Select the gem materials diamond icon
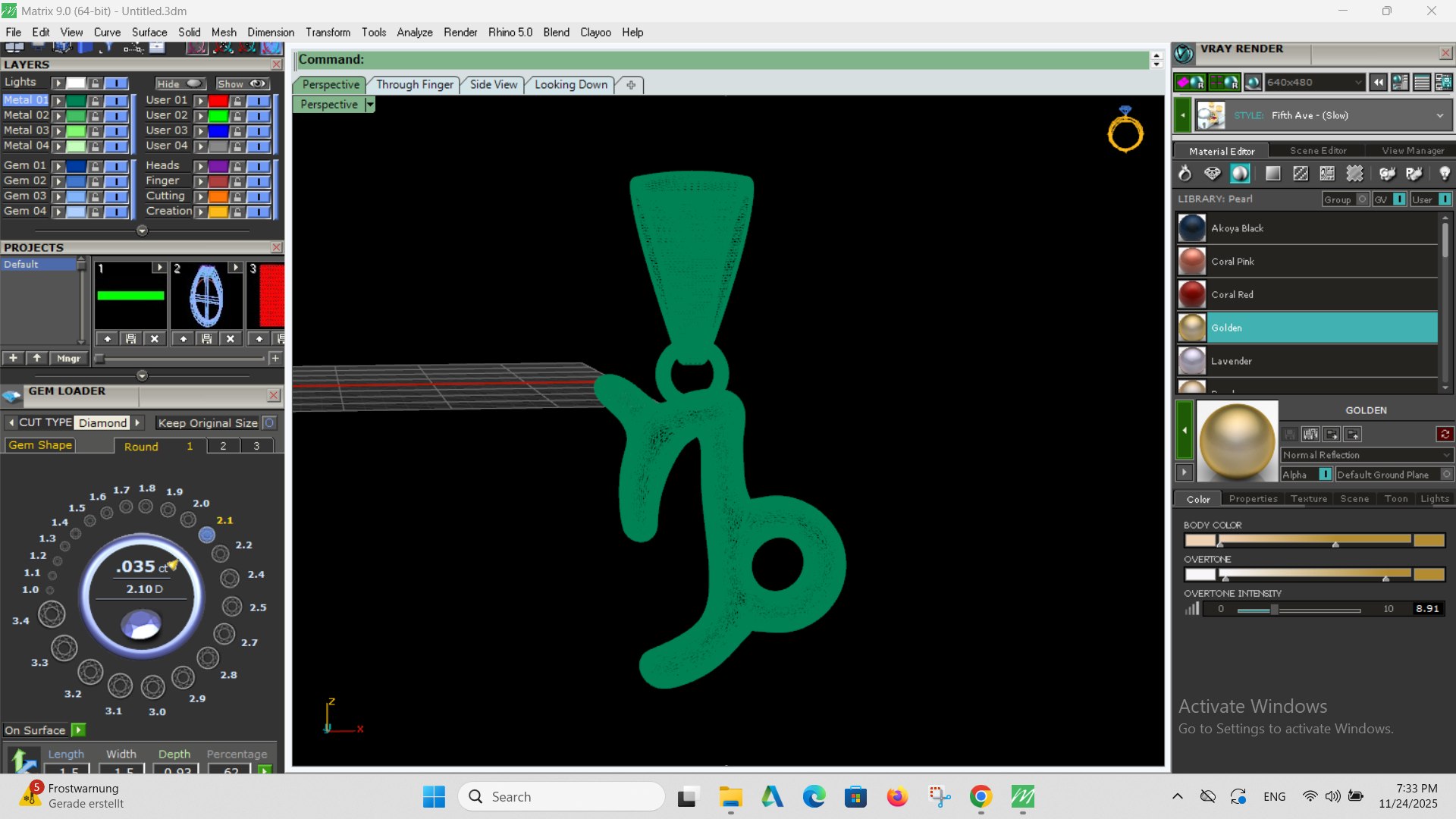The width and height of the screenshot is (1456, 819). click(1213, 174)
